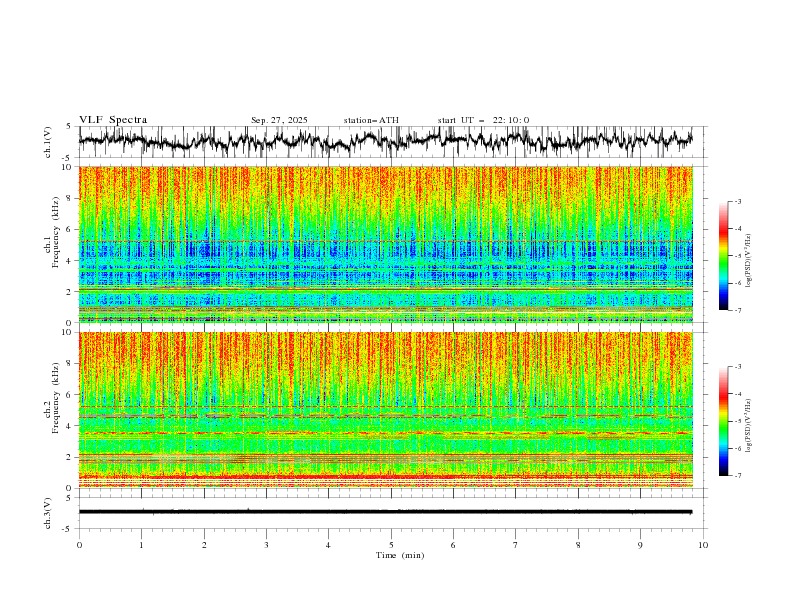Click the '-3' value on ch.1 color scale
The width and height of the screenshot is (792, 612).
[737, 201]
